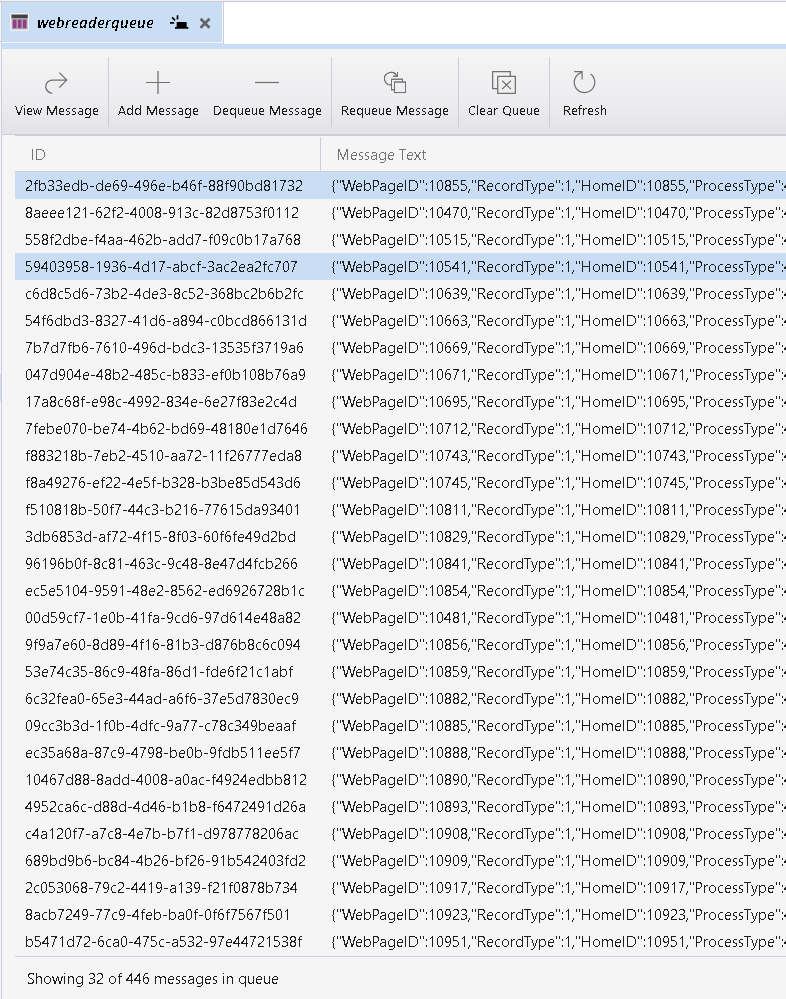This screenshot has height=999, width=786.
Task: Click the 'Showing 32 of 446 messages' status
Action: (x=152, y=979)
